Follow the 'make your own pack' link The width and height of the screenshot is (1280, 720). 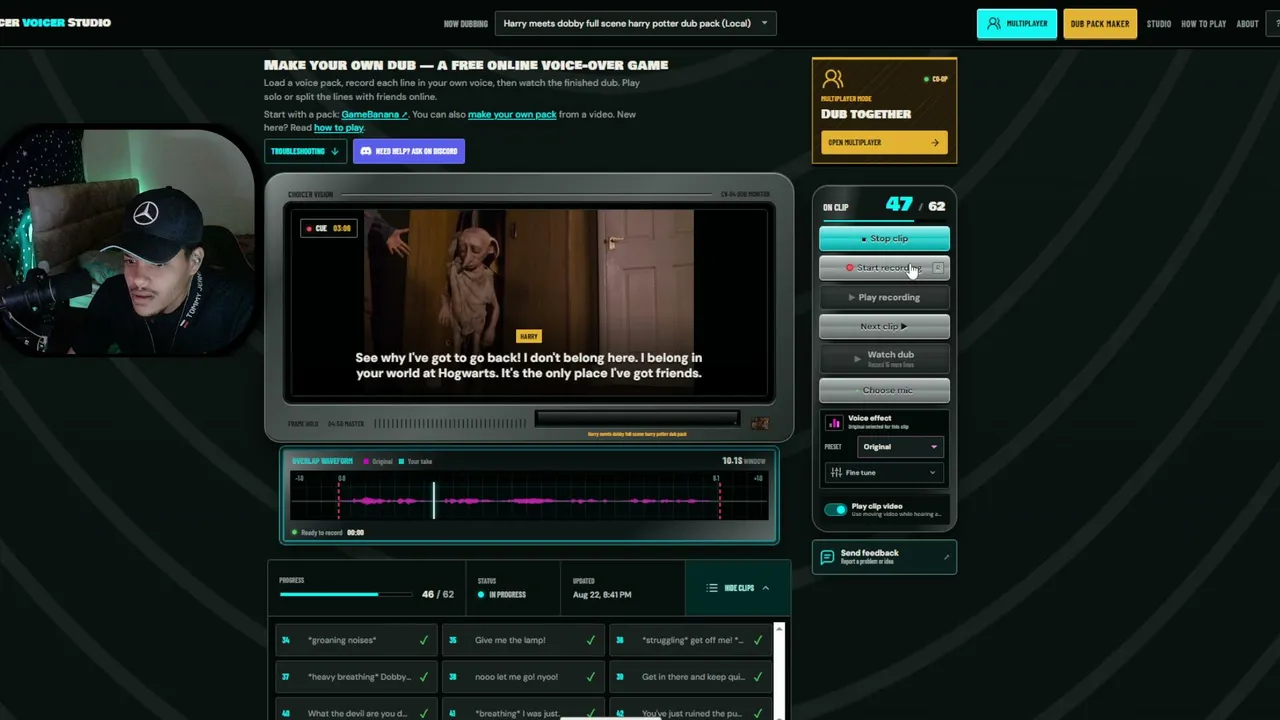[512, 114]
